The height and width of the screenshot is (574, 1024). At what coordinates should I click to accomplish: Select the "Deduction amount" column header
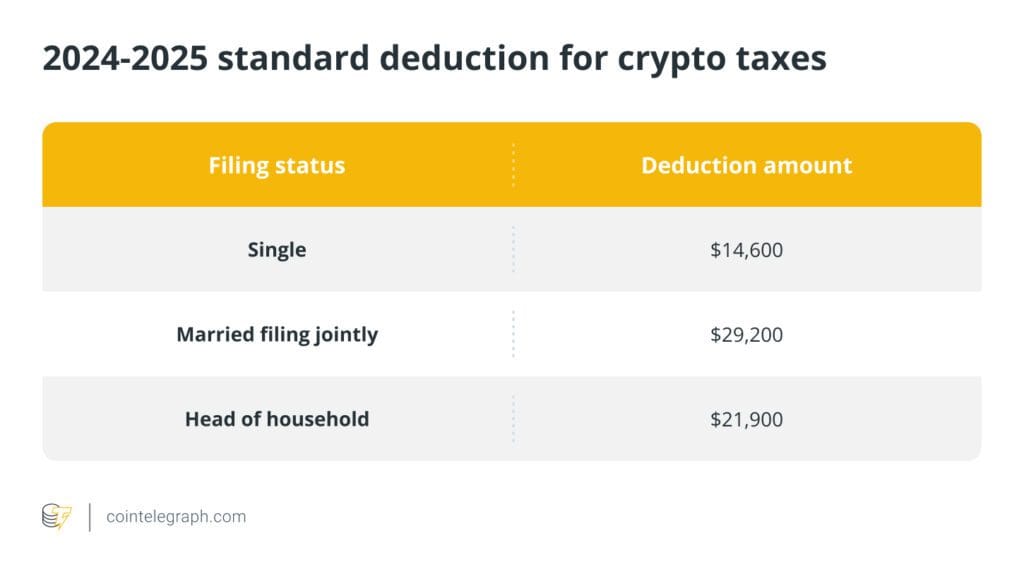tap(746, 165)
